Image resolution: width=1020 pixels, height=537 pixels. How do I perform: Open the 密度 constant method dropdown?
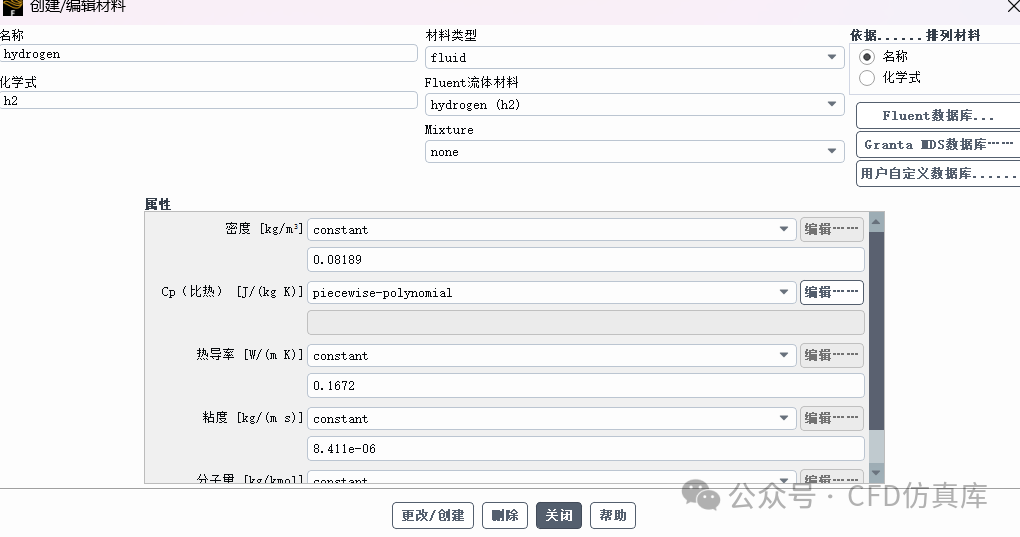(552, 229)
